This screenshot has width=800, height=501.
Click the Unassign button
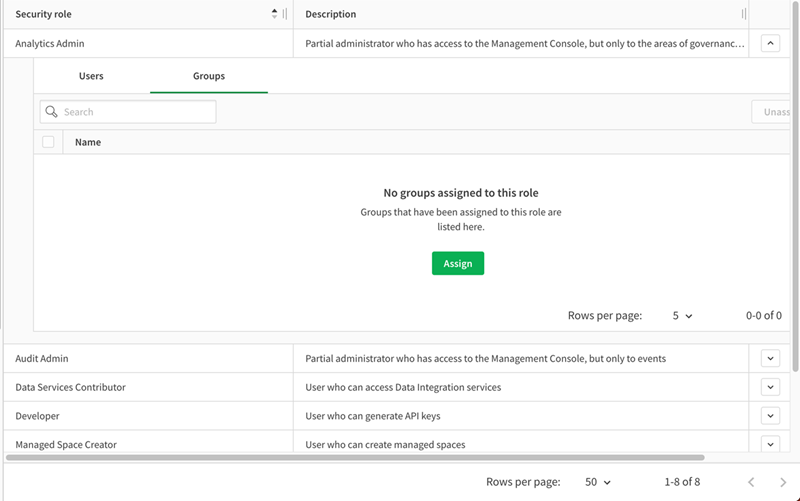[774, 112]
